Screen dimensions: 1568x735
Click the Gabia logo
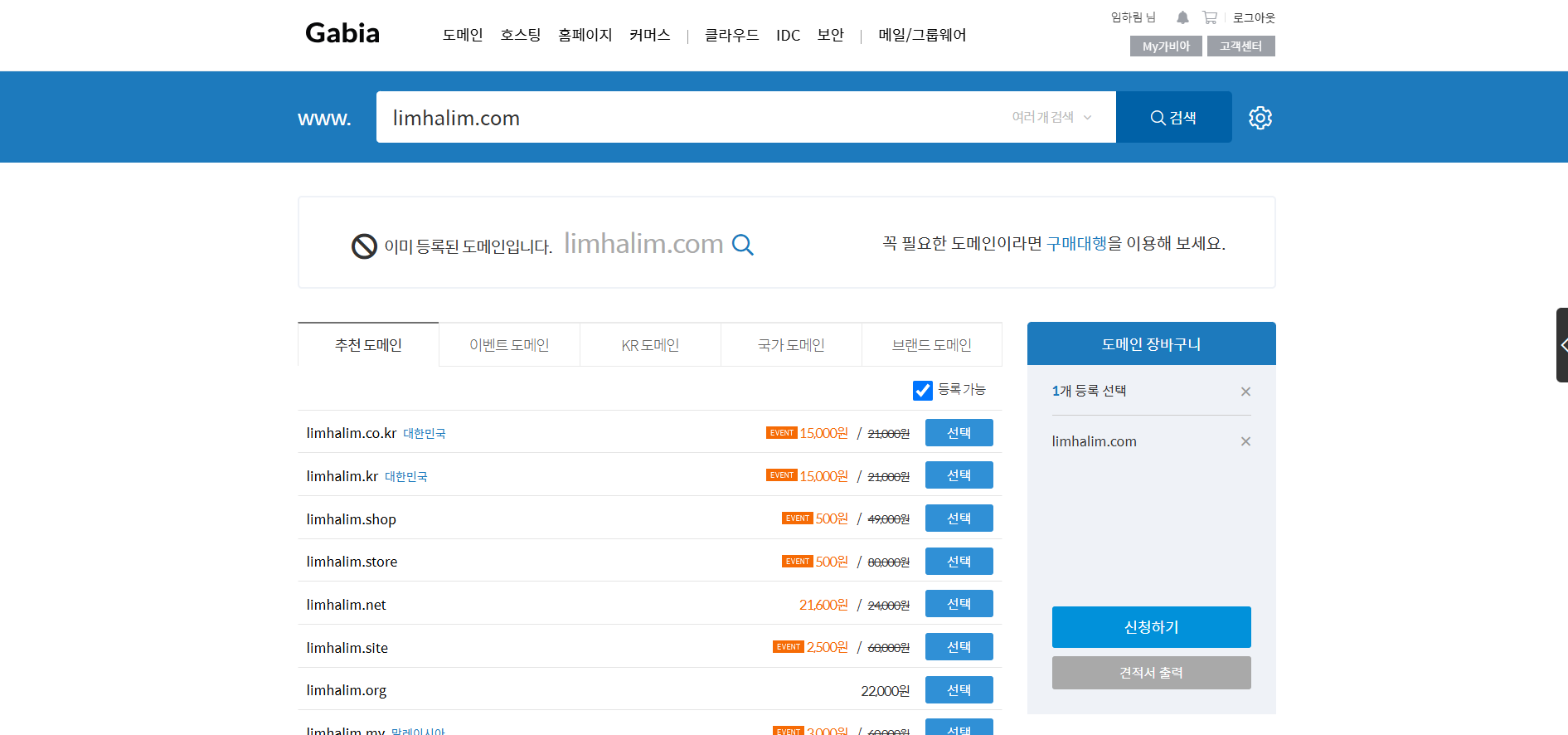click(x=342, y=33)
